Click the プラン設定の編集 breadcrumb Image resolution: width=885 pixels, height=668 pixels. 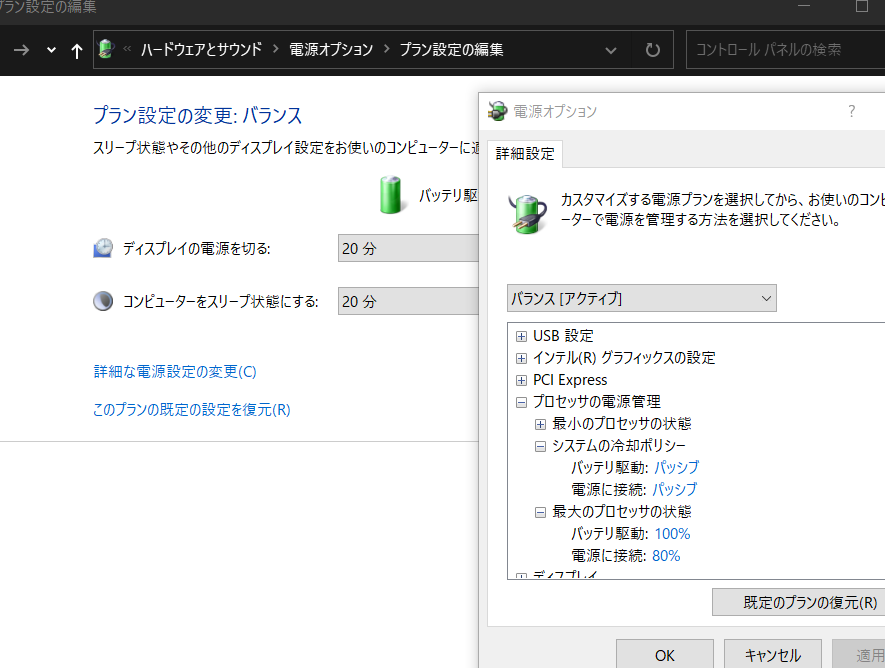click(x=452, y=50)
